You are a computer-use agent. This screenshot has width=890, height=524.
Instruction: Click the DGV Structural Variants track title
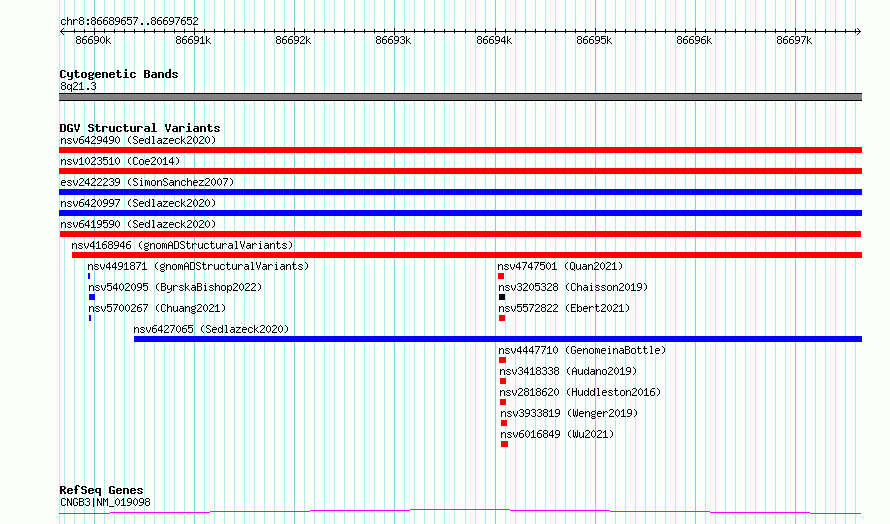[x=140, y=128]
